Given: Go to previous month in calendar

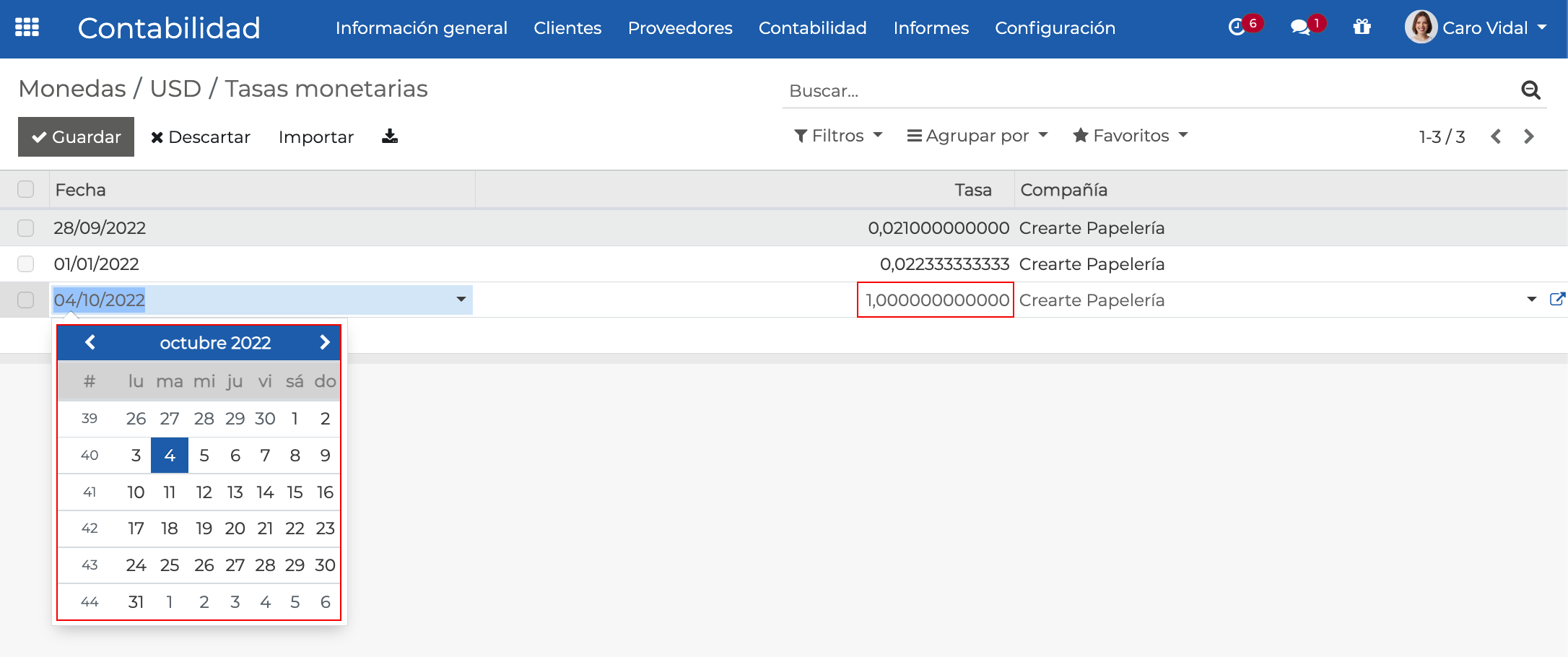Looking at the screenshot, I should point(90,342).
